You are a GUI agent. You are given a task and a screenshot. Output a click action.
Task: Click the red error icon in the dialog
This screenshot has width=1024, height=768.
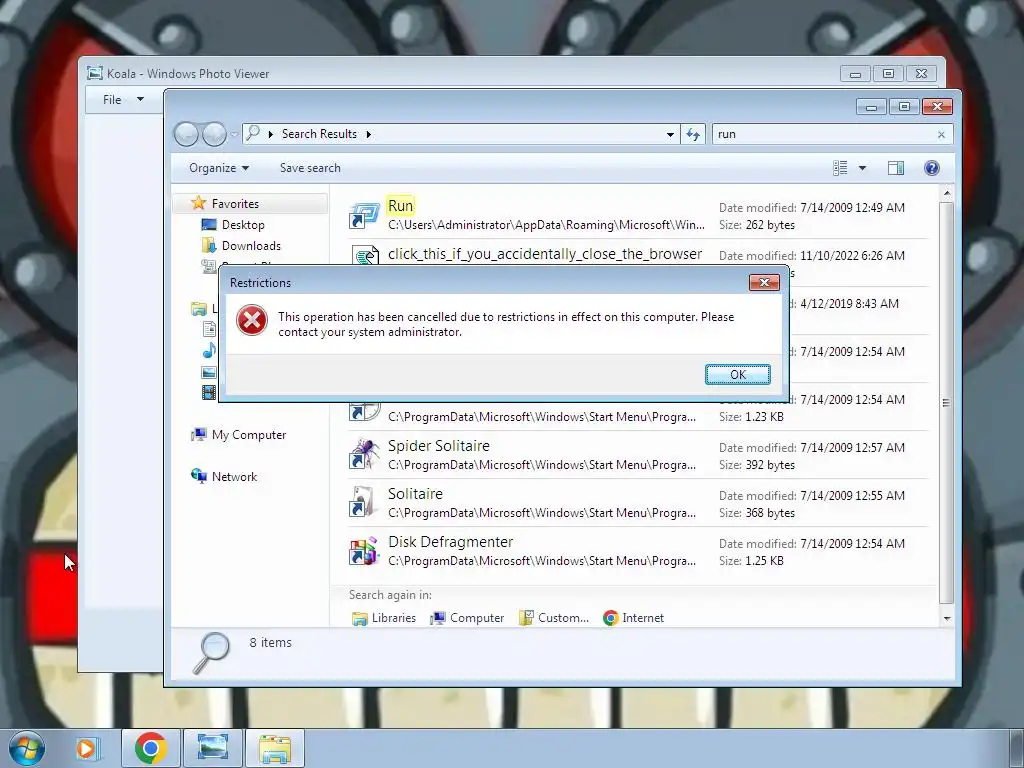click(x=251, y=320)
